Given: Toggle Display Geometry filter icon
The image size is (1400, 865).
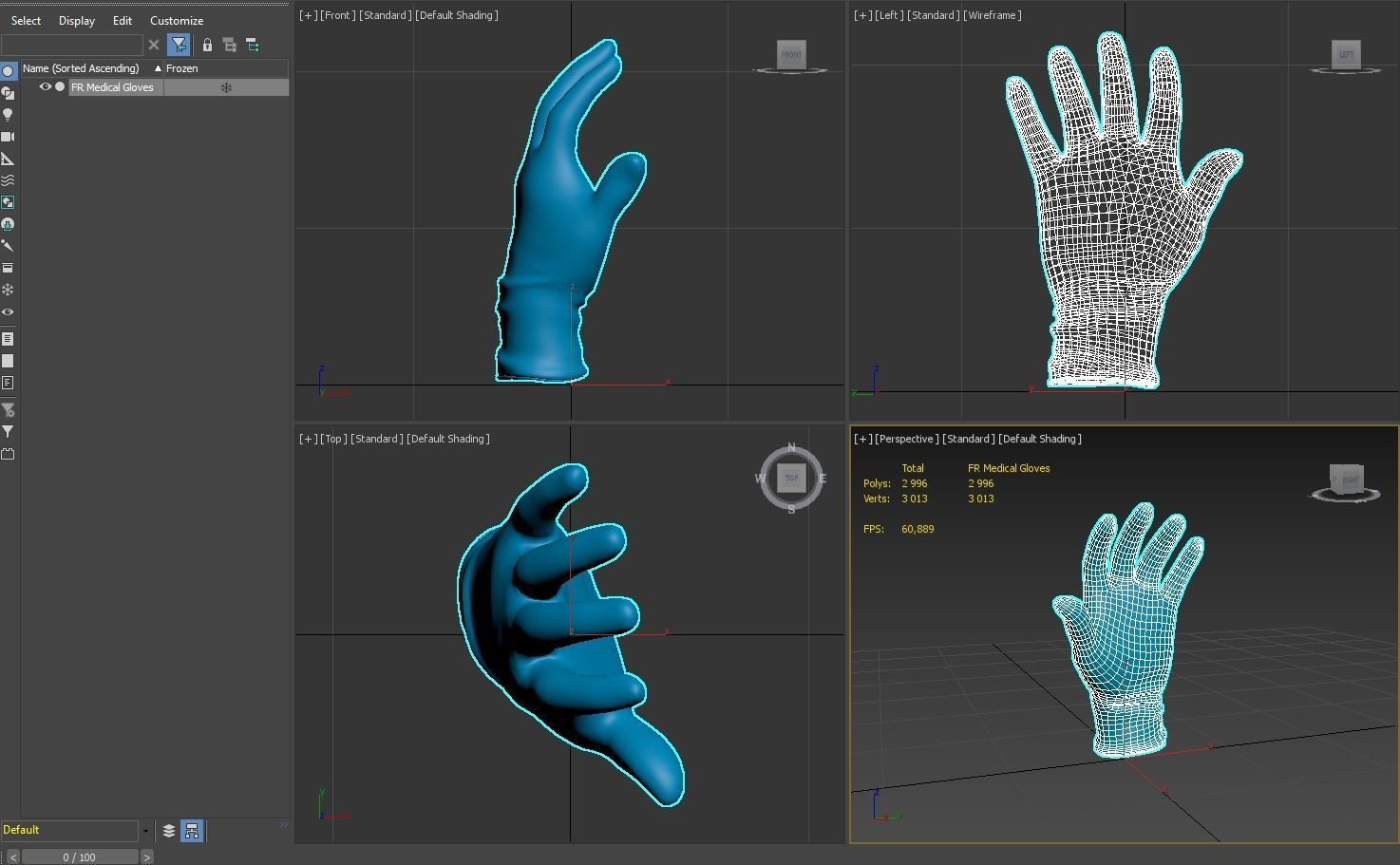Looking at the screenshot, I should point(8,71).
